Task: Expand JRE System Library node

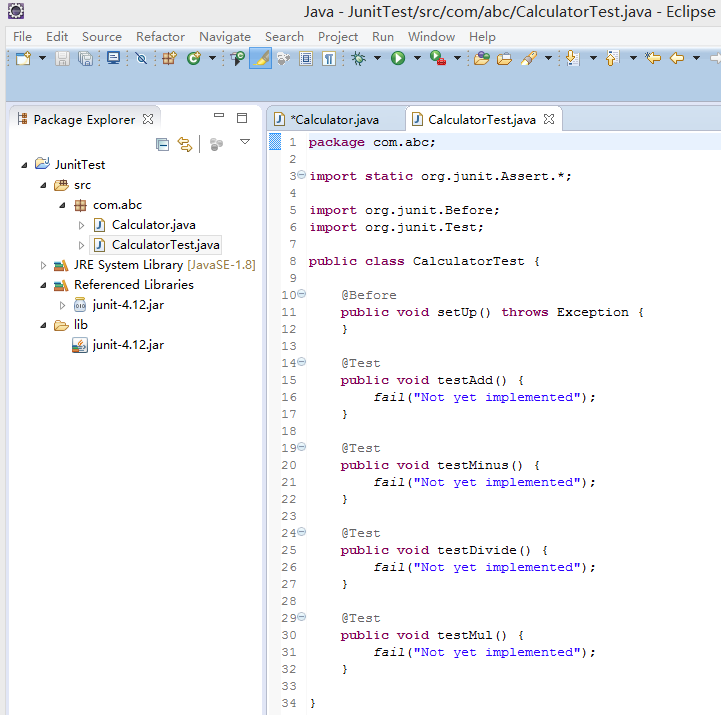Action: (x=43, y=265)
